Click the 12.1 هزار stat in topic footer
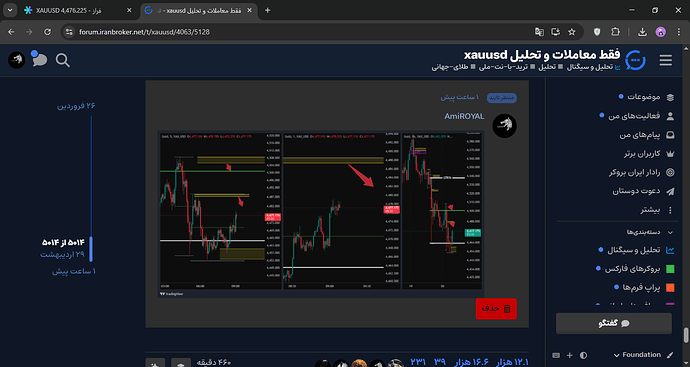Image resolution: width=690 pixels, height=367 pixels. [511, 362]
